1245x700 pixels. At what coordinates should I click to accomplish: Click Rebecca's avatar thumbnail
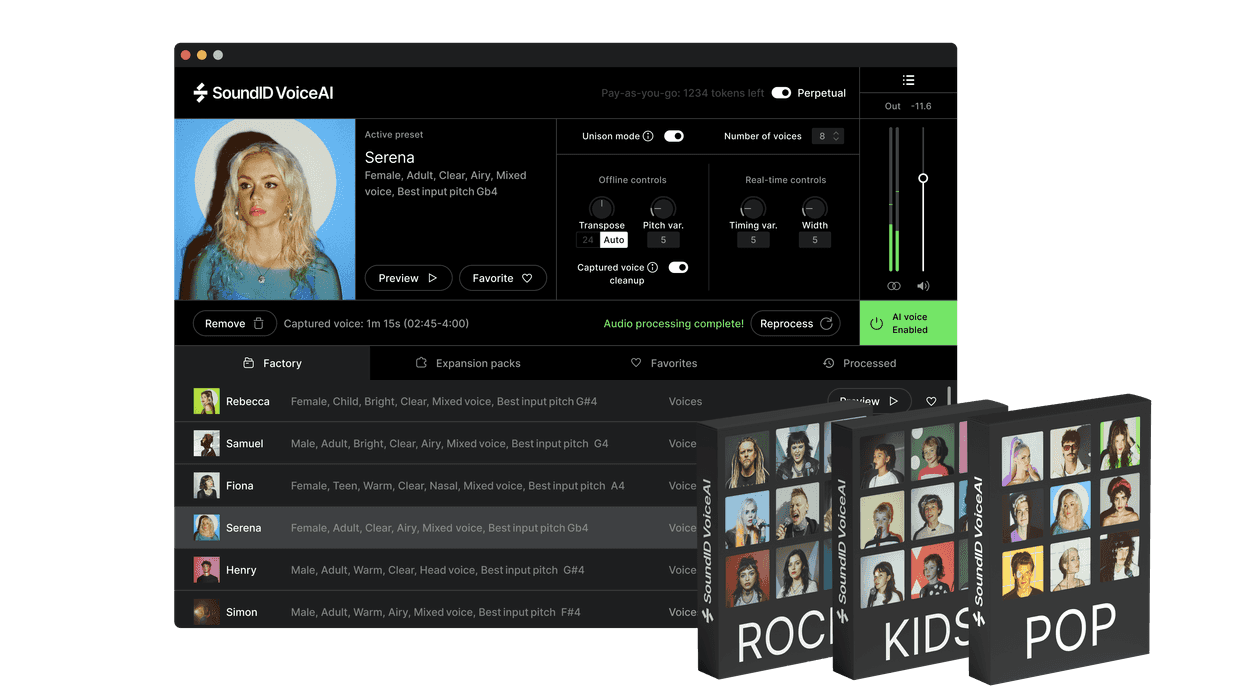tap(206, 402)
